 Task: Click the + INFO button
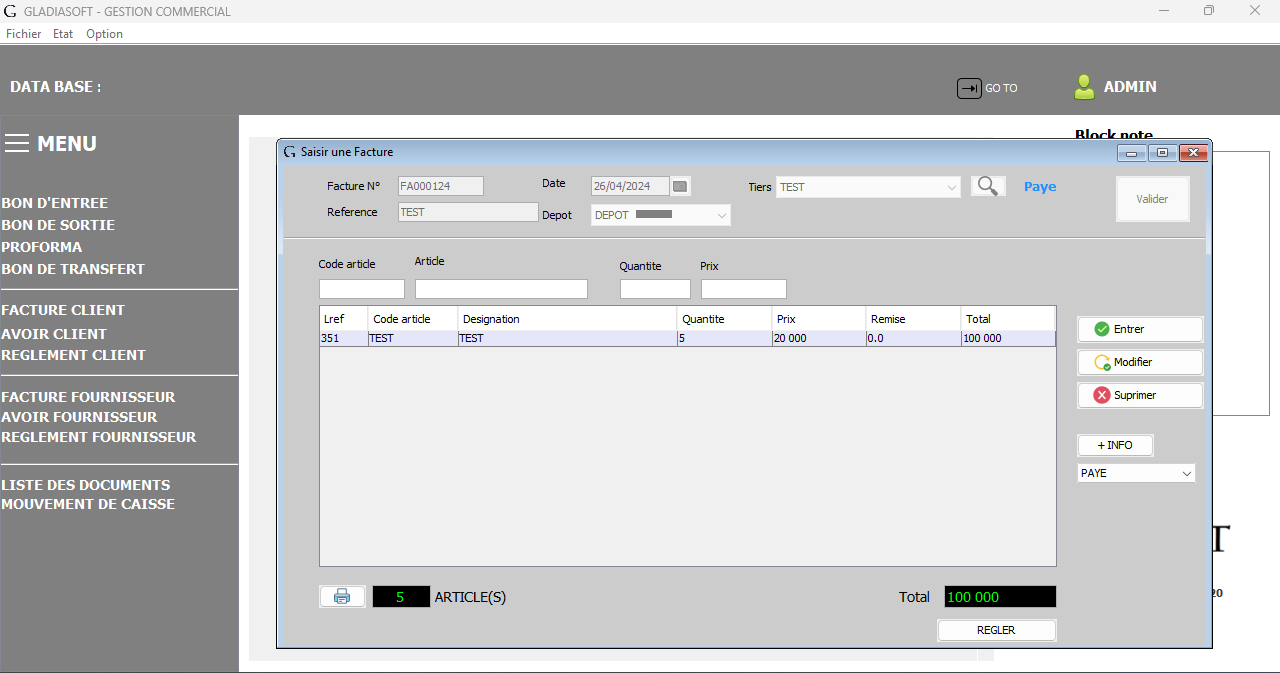[x=1114, y=445]
